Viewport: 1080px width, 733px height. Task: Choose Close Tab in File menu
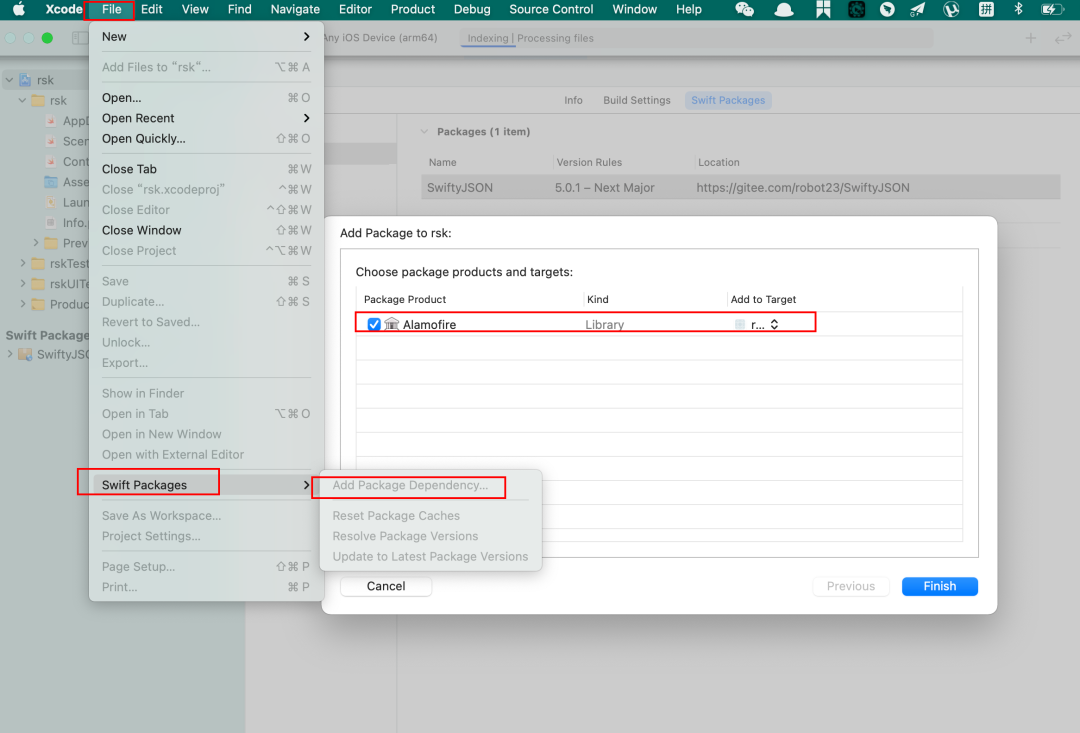click(x=206, y=169)
